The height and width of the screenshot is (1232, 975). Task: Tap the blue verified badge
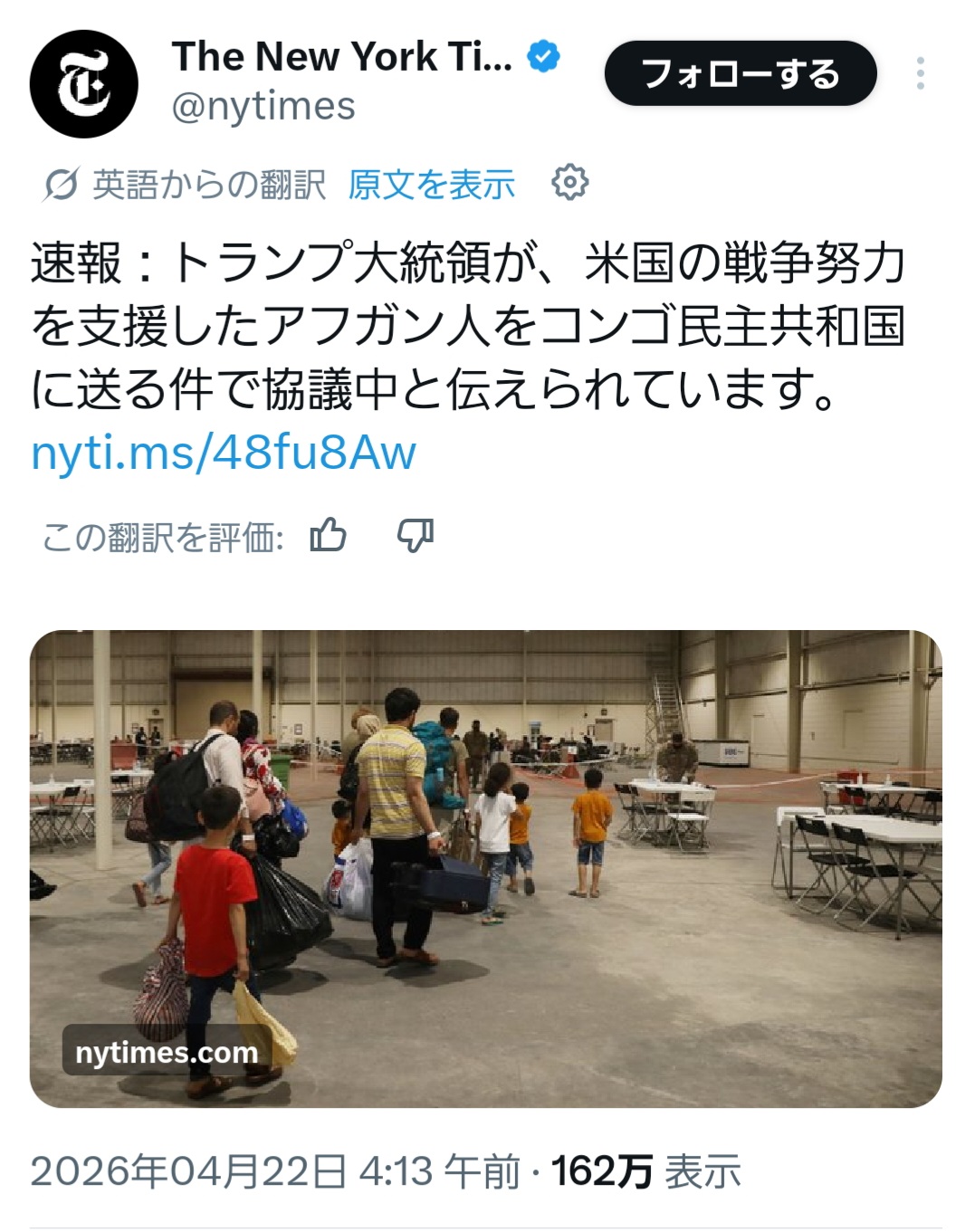(543, 56)
